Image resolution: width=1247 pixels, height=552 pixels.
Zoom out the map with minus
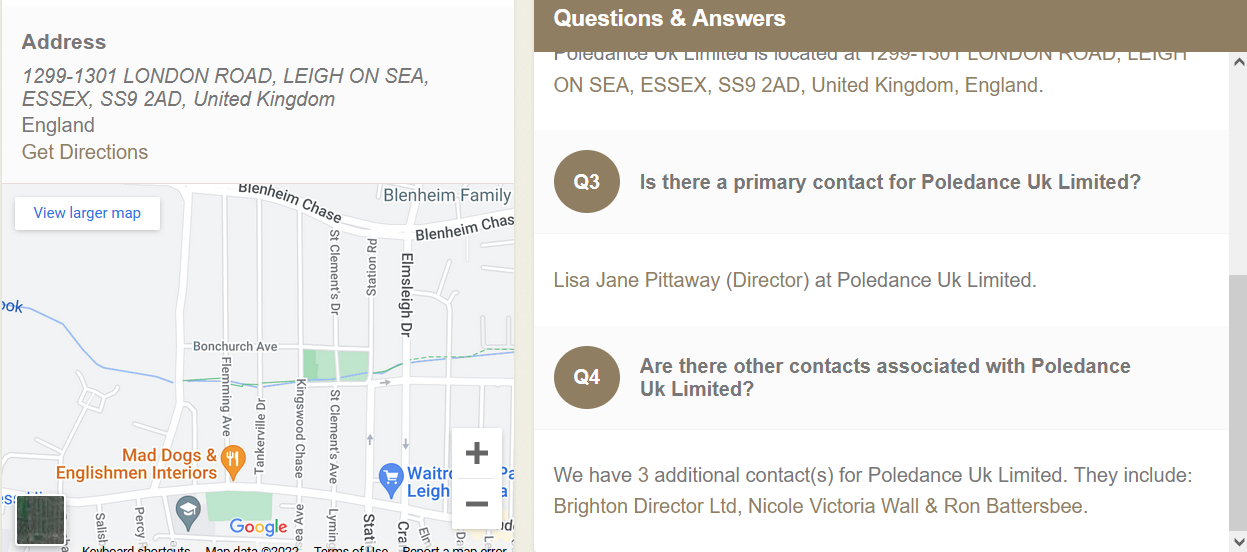pos(477,503)
